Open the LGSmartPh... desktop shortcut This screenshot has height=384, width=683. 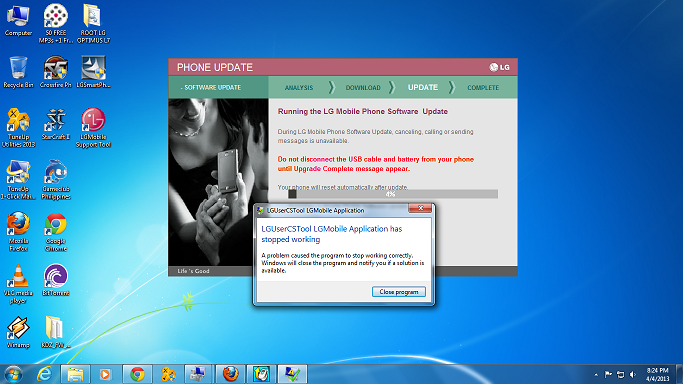tap(93, 72)
